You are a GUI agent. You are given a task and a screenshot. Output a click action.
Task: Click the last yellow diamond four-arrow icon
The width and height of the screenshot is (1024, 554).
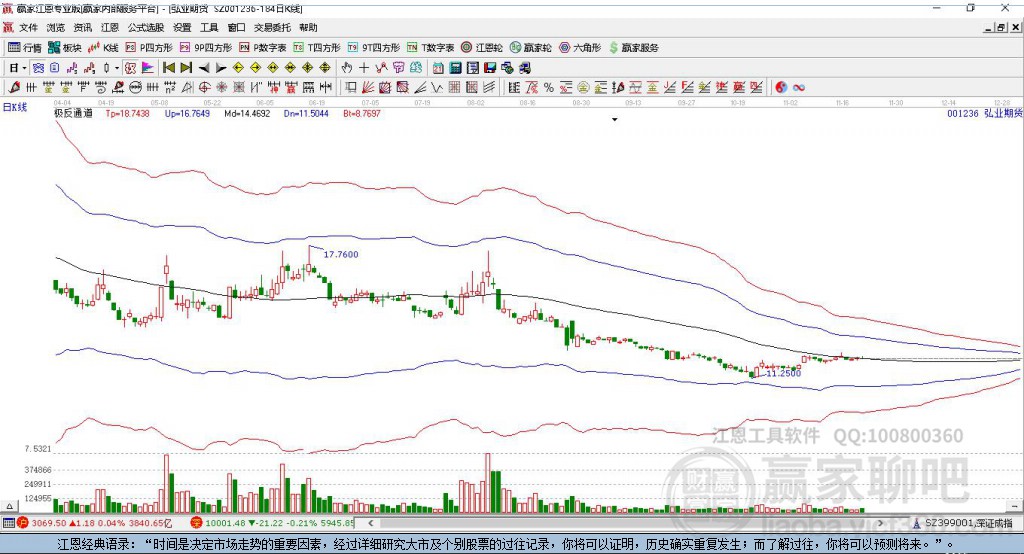(x=325, y=67)
